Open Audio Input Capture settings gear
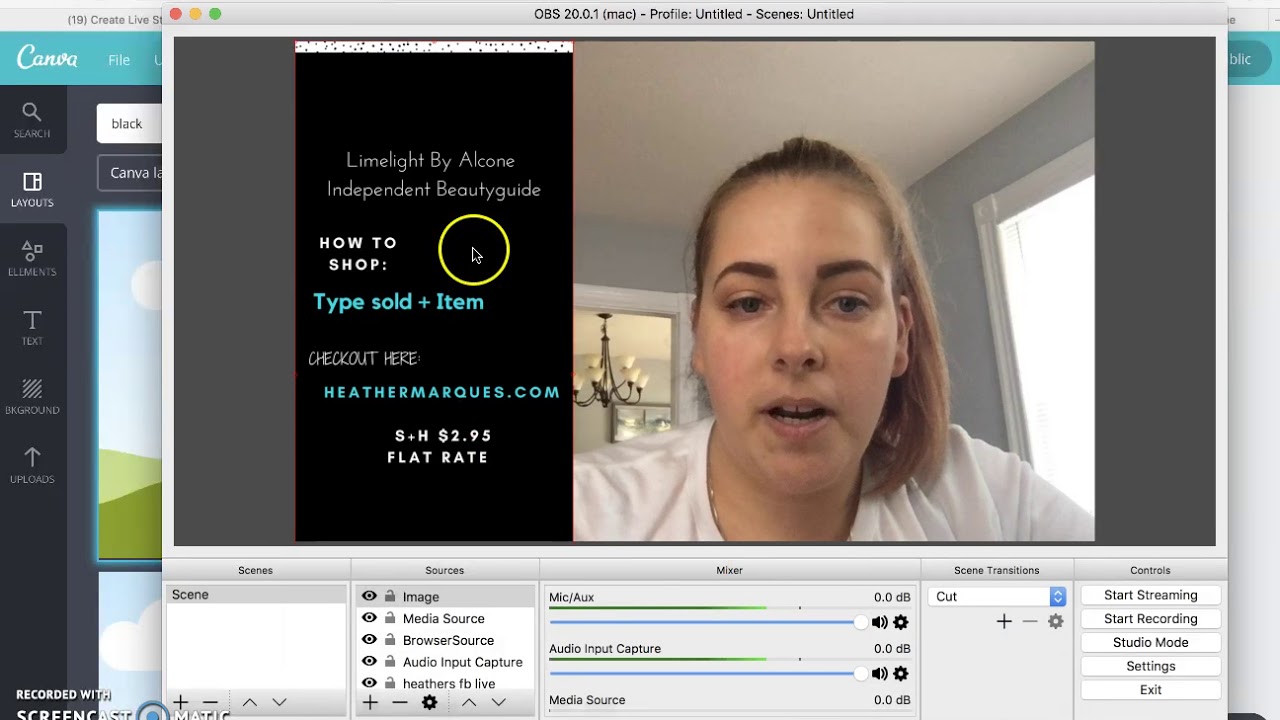 (901, 674)
